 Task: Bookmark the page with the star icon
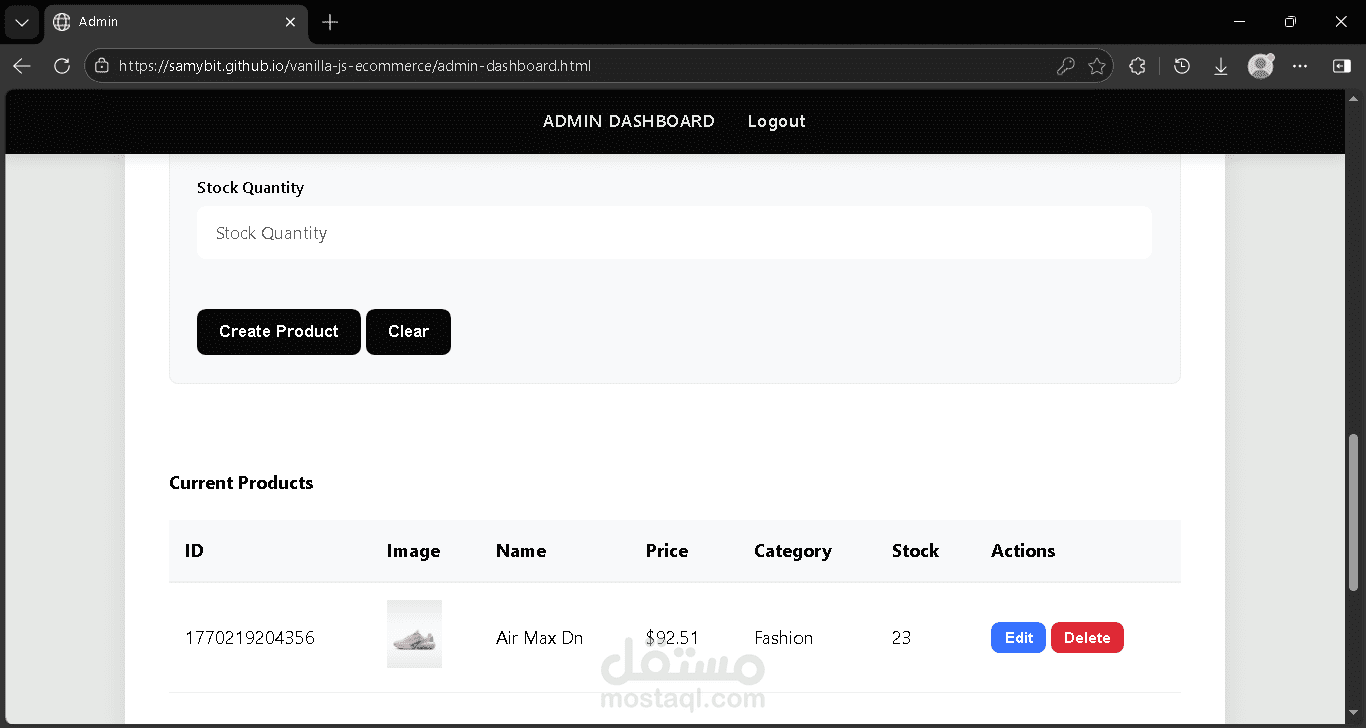point(1097,66)
